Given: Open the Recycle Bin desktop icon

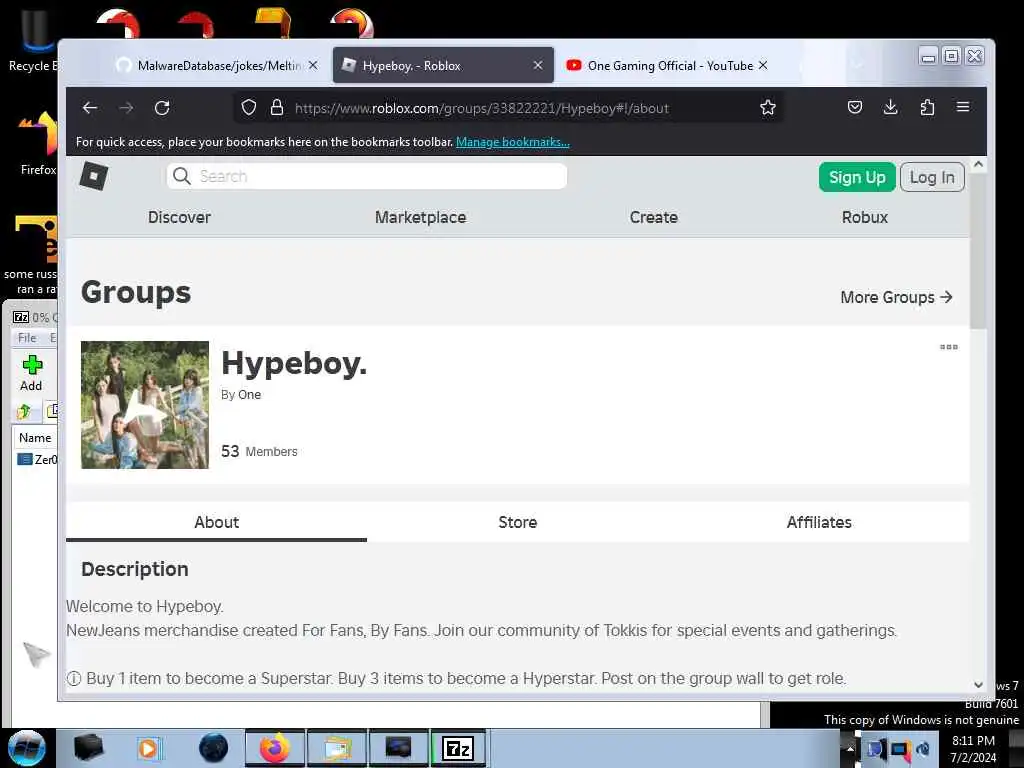Looking at the screenshot, I should pos(34,40).
